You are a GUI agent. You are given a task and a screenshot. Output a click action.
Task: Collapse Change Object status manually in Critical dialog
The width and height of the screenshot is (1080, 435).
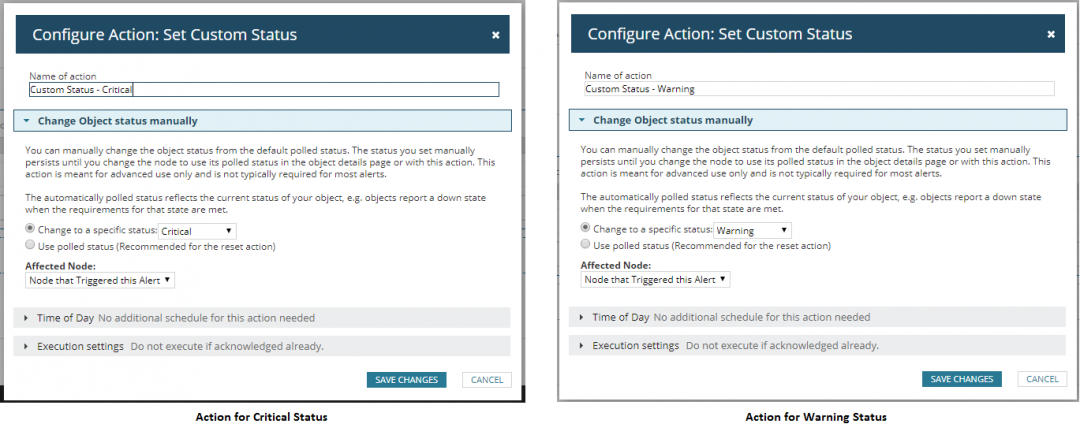tap(262, 120)
